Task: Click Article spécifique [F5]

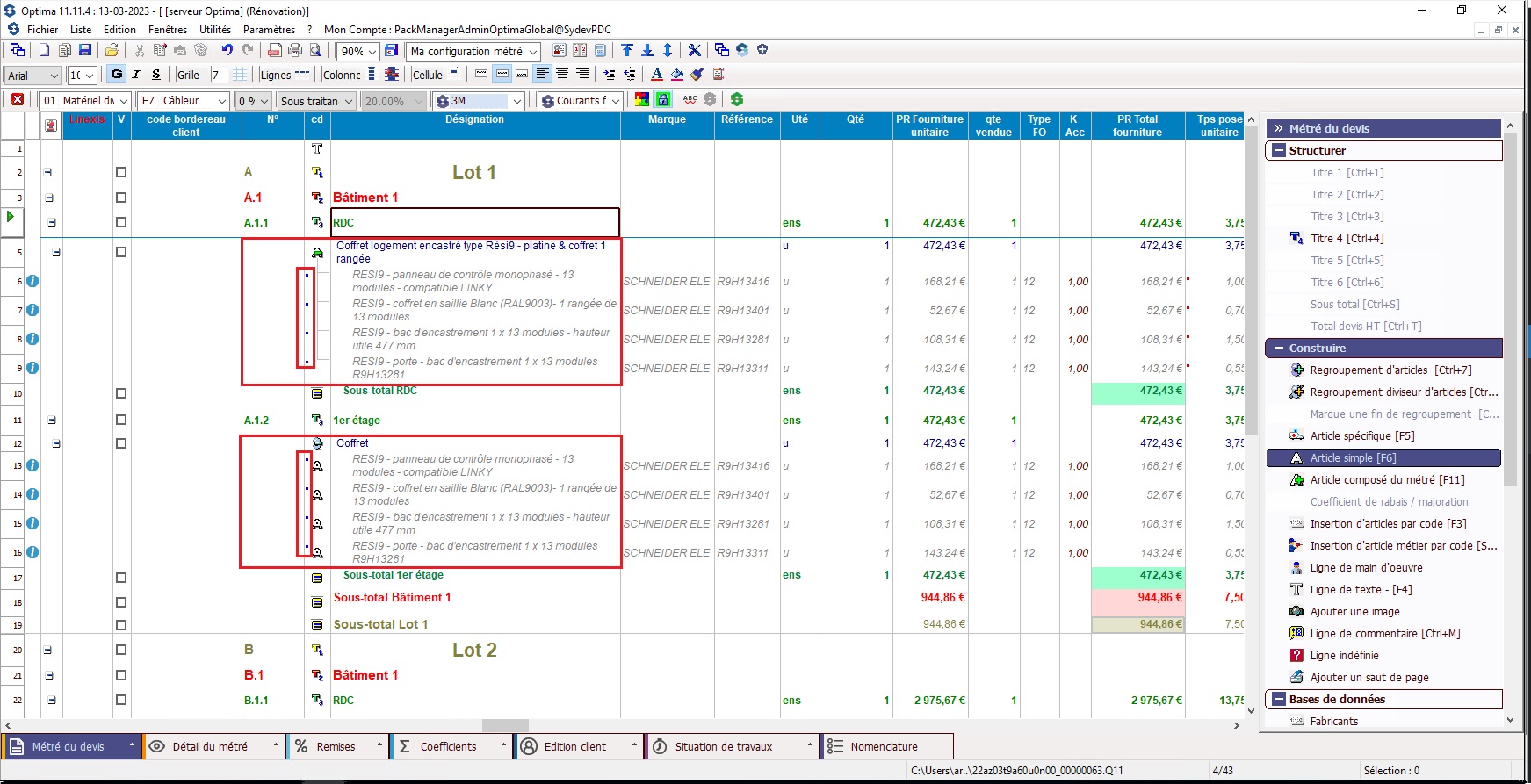Action: [x=1362, y=436]
